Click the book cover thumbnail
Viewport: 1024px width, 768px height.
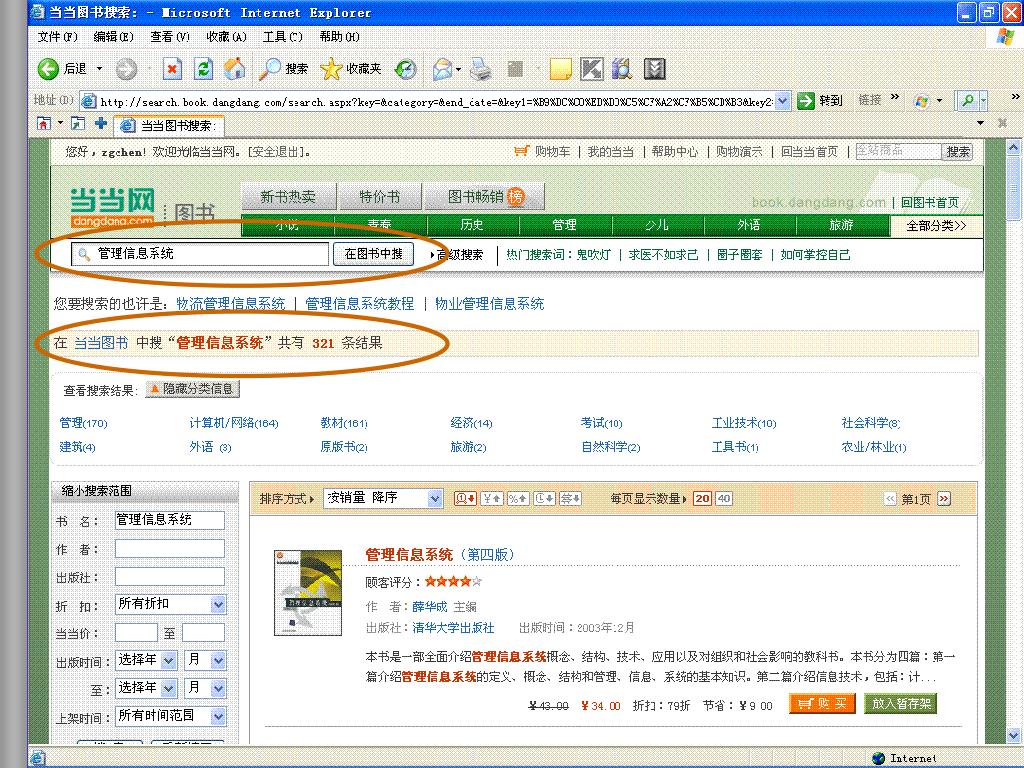point(308,593)
